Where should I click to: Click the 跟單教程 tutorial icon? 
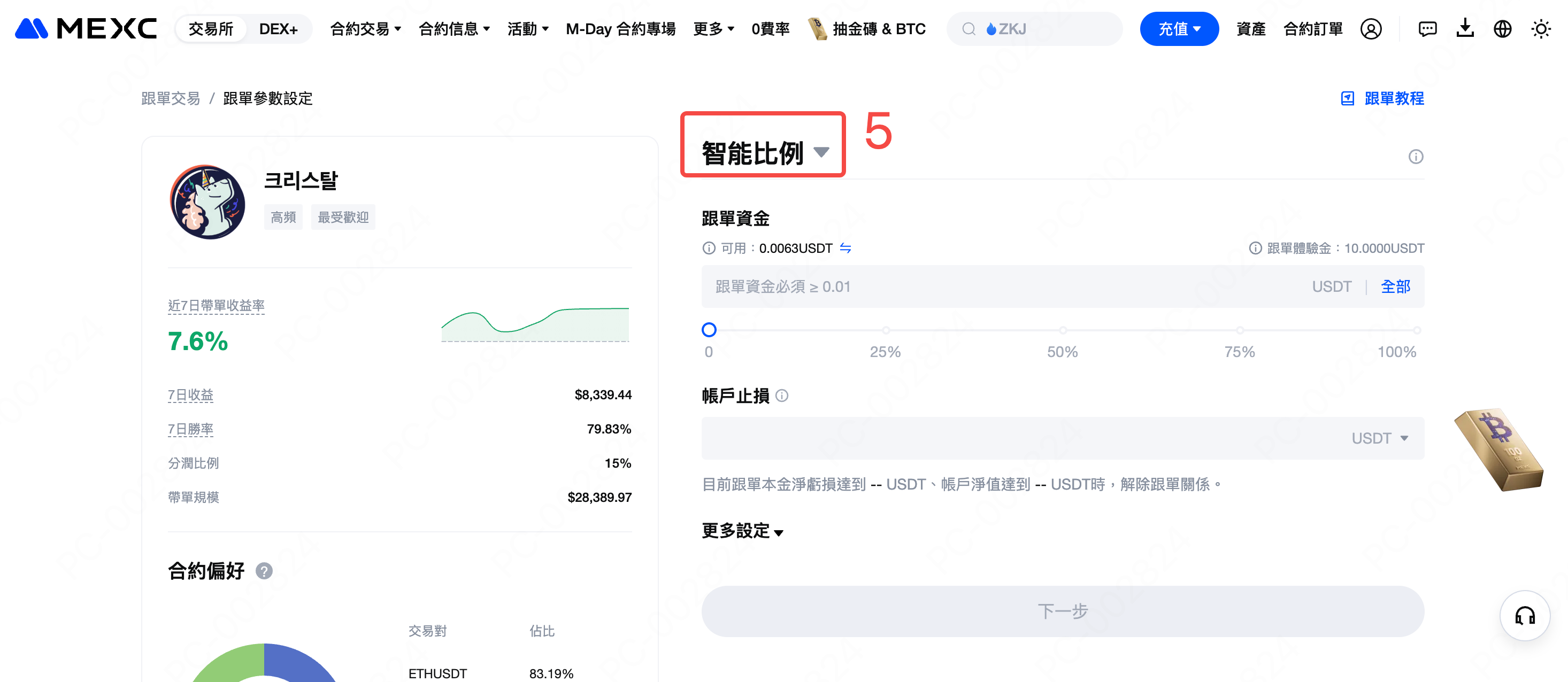tap(1348, 98)
